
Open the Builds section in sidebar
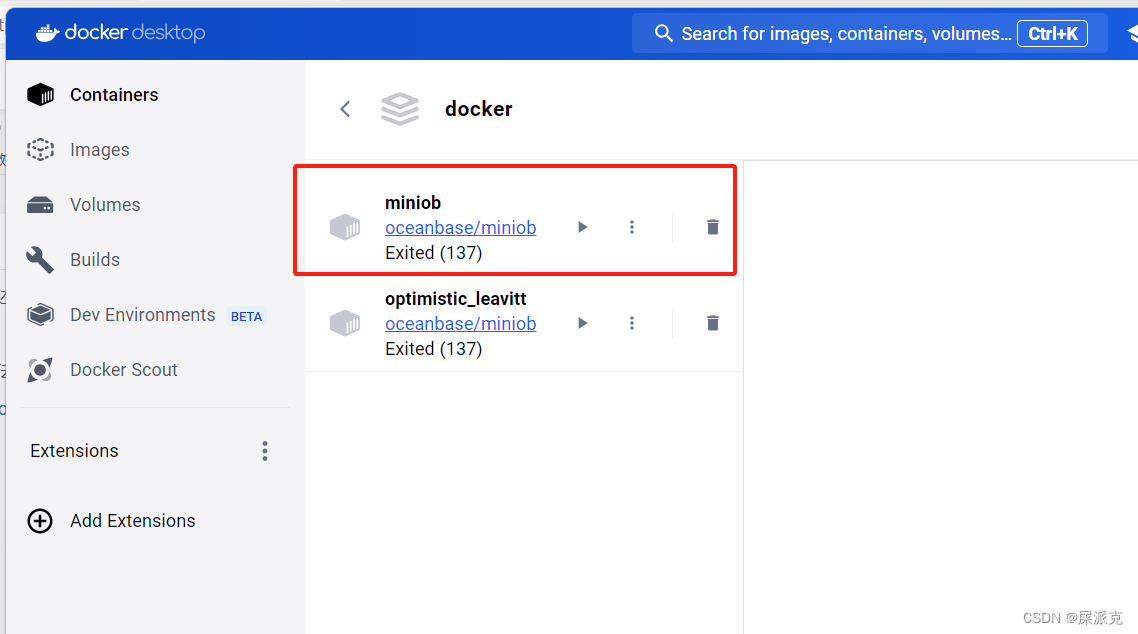tap(95, 260)
